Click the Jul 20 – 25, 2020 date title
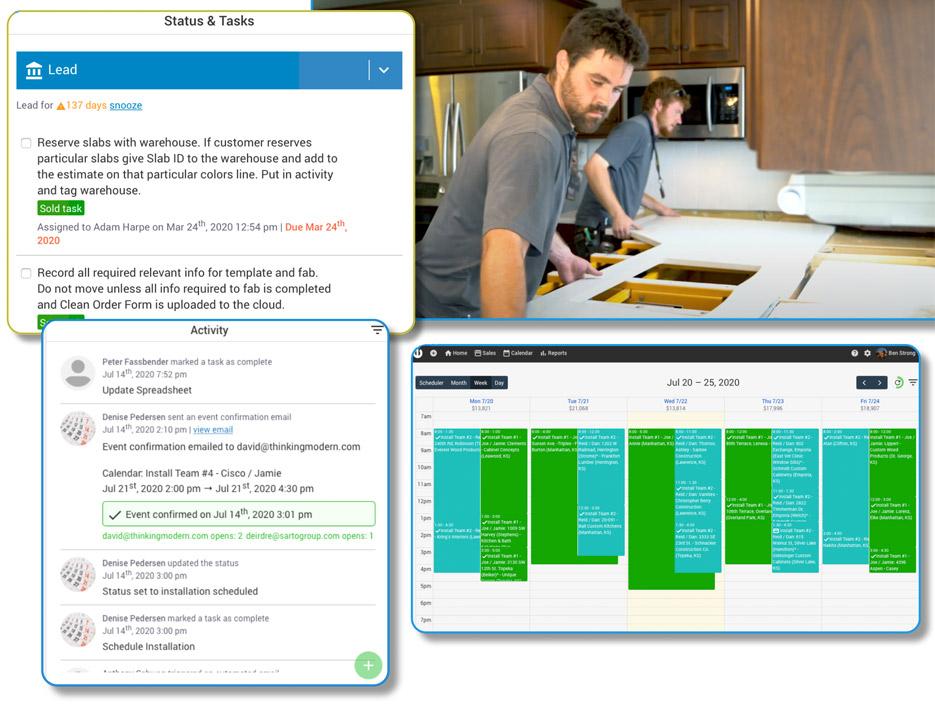The height and width of the screenshot is (704, 935). [x=703, y=383]
